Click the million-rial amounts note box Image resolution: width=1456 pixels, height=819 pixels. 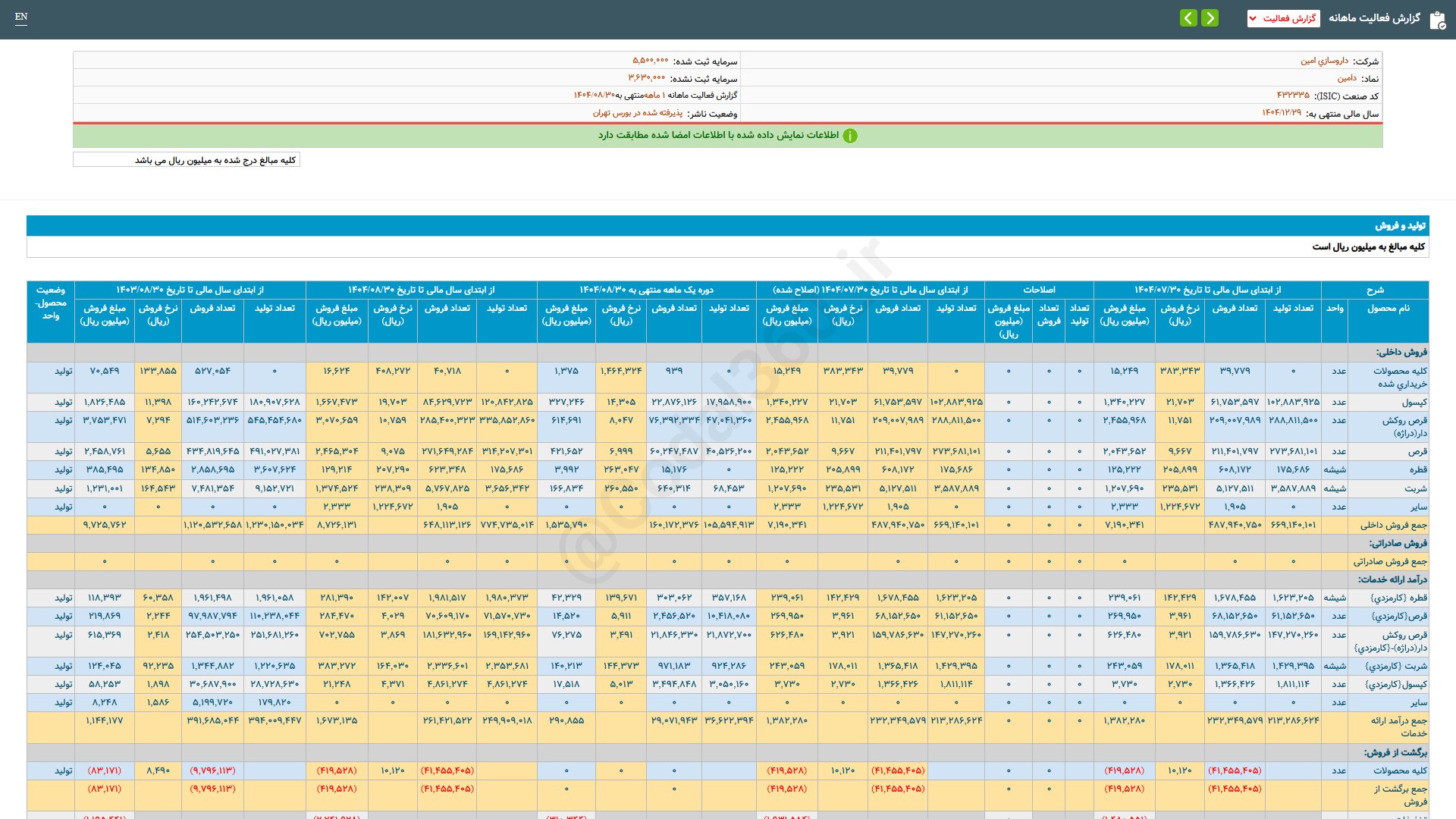point(187,160)
